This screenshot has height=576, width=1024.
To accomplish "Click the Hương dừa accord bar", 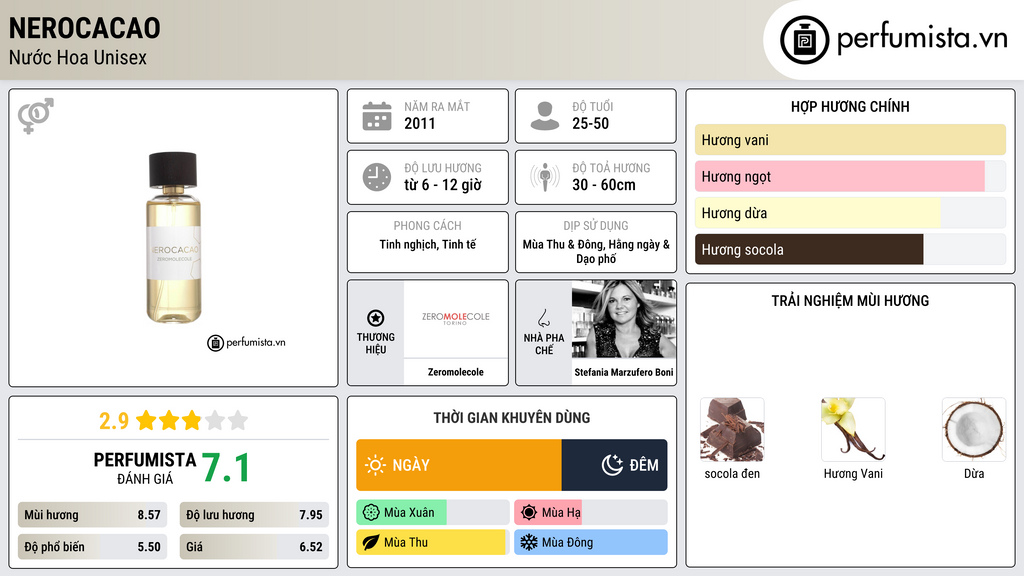I will [850, 213].
